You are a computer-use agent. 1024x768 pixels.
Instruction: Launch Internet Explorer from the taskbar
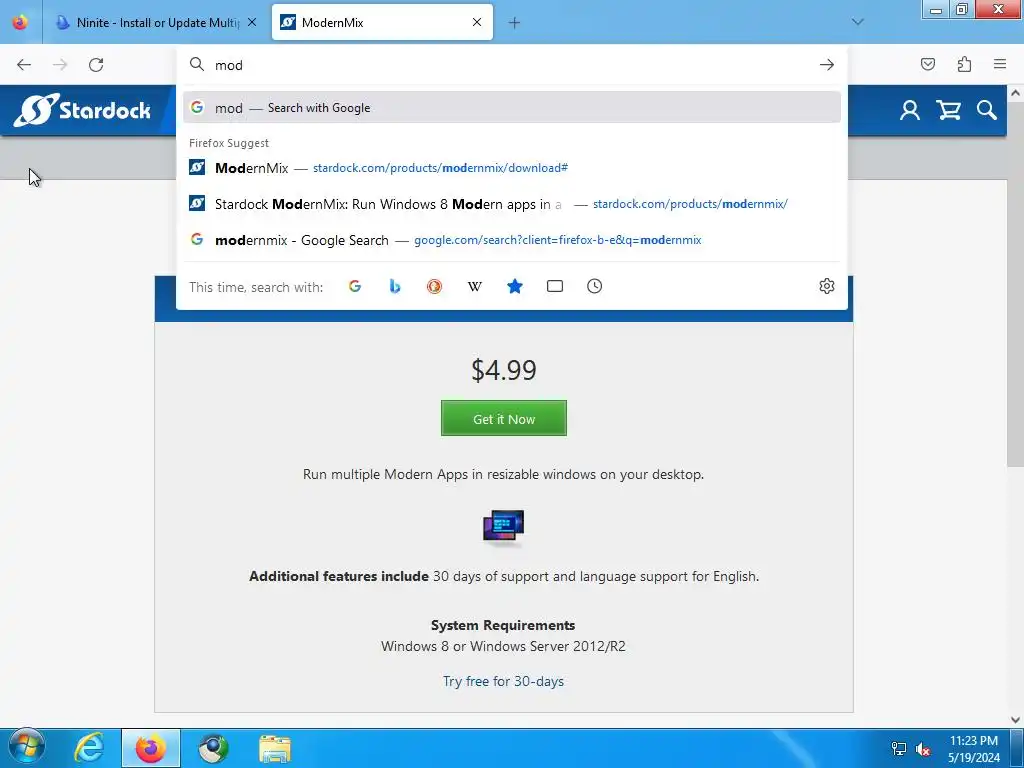click(89, 748)
